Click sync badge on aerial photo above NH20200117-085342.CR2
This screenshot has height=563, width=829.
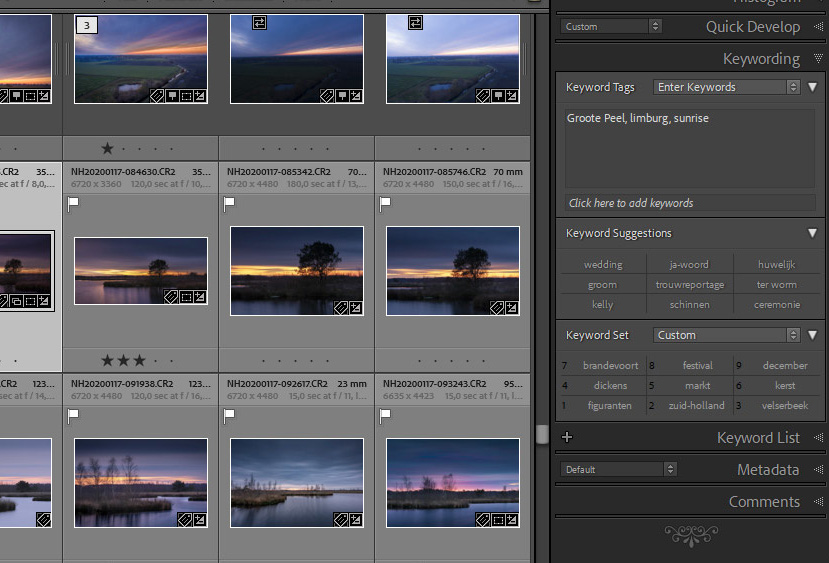pos(259,23)
